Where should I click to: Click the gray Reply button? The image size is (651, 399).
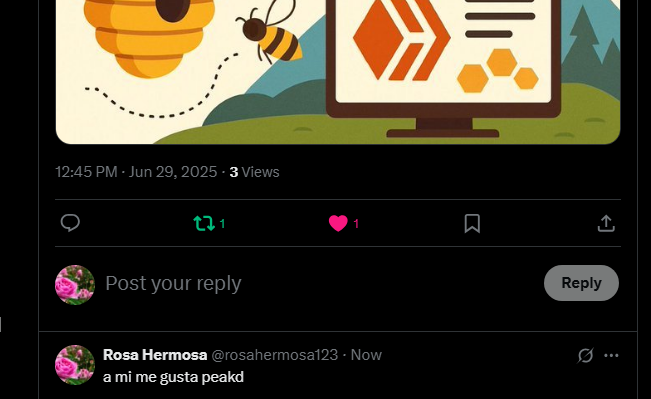(x=581, y=283)
